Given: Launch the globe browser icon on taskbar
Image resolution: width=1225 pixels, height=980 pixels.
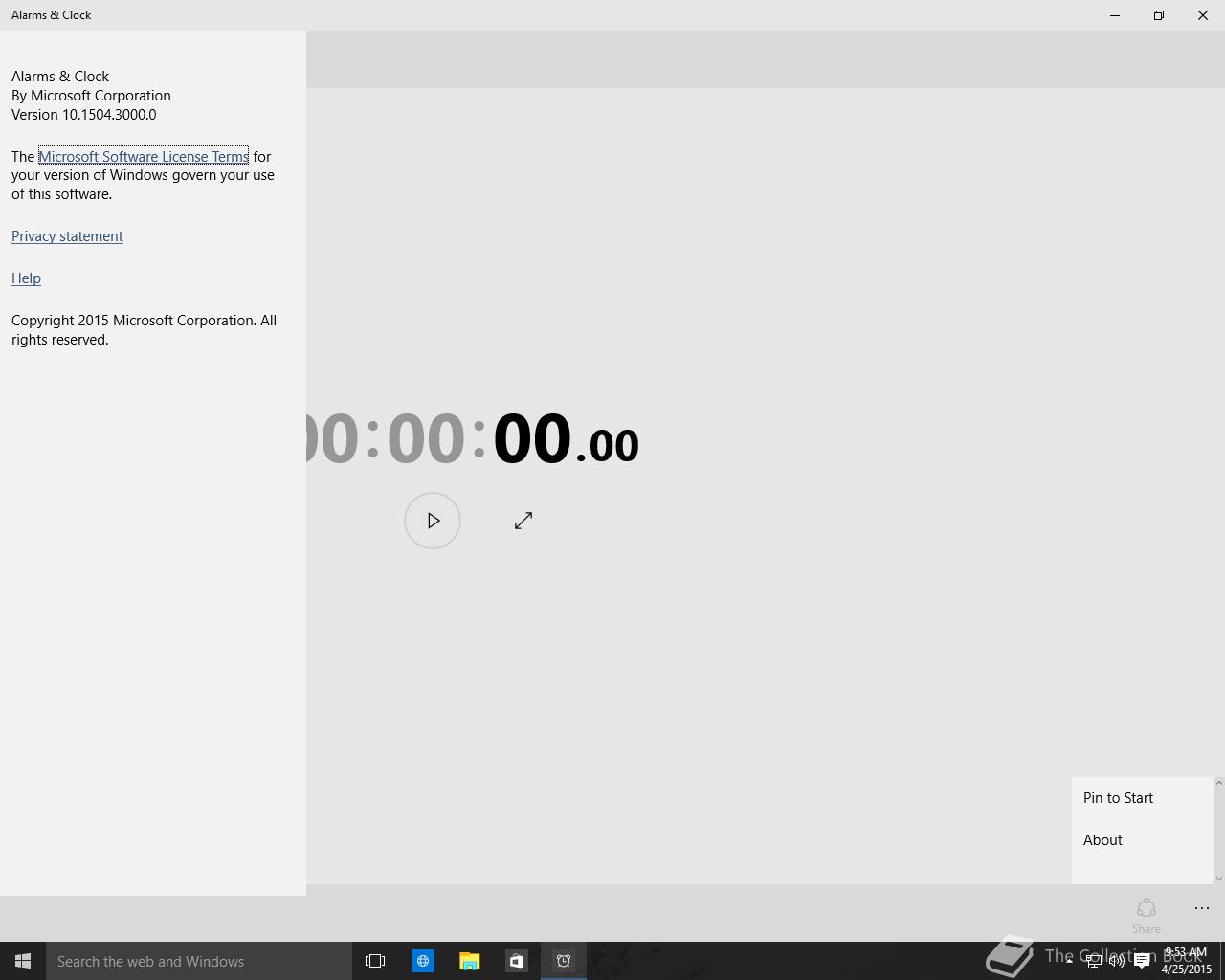Looking at the screenshot, I should (422, 961).
